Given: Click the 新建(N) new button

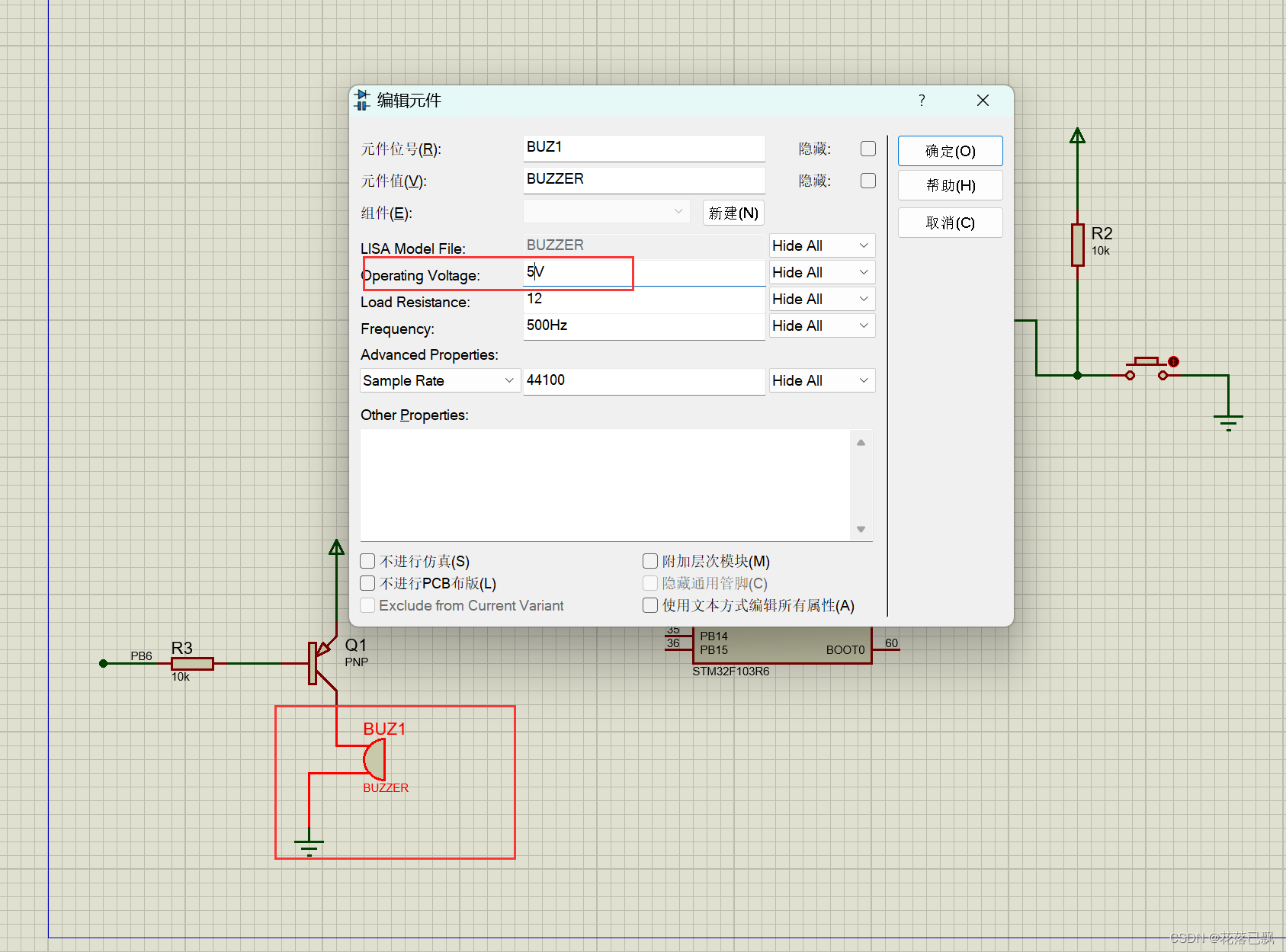Looking at the screenshot, I should point(733,213).
